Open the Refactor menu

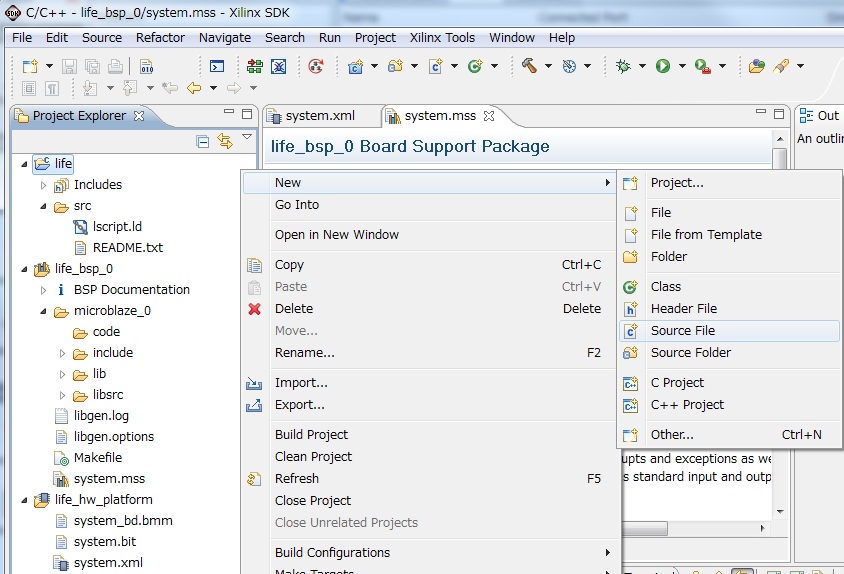(160, 38)
